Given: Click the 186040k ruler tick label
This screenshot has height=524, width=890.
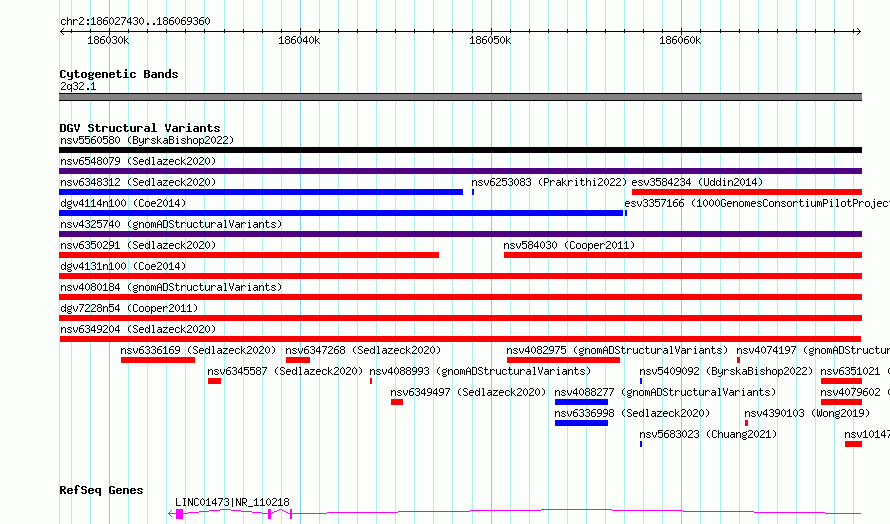Looking at the screenshot, I should pyautogui.click(x=299, y=41).
